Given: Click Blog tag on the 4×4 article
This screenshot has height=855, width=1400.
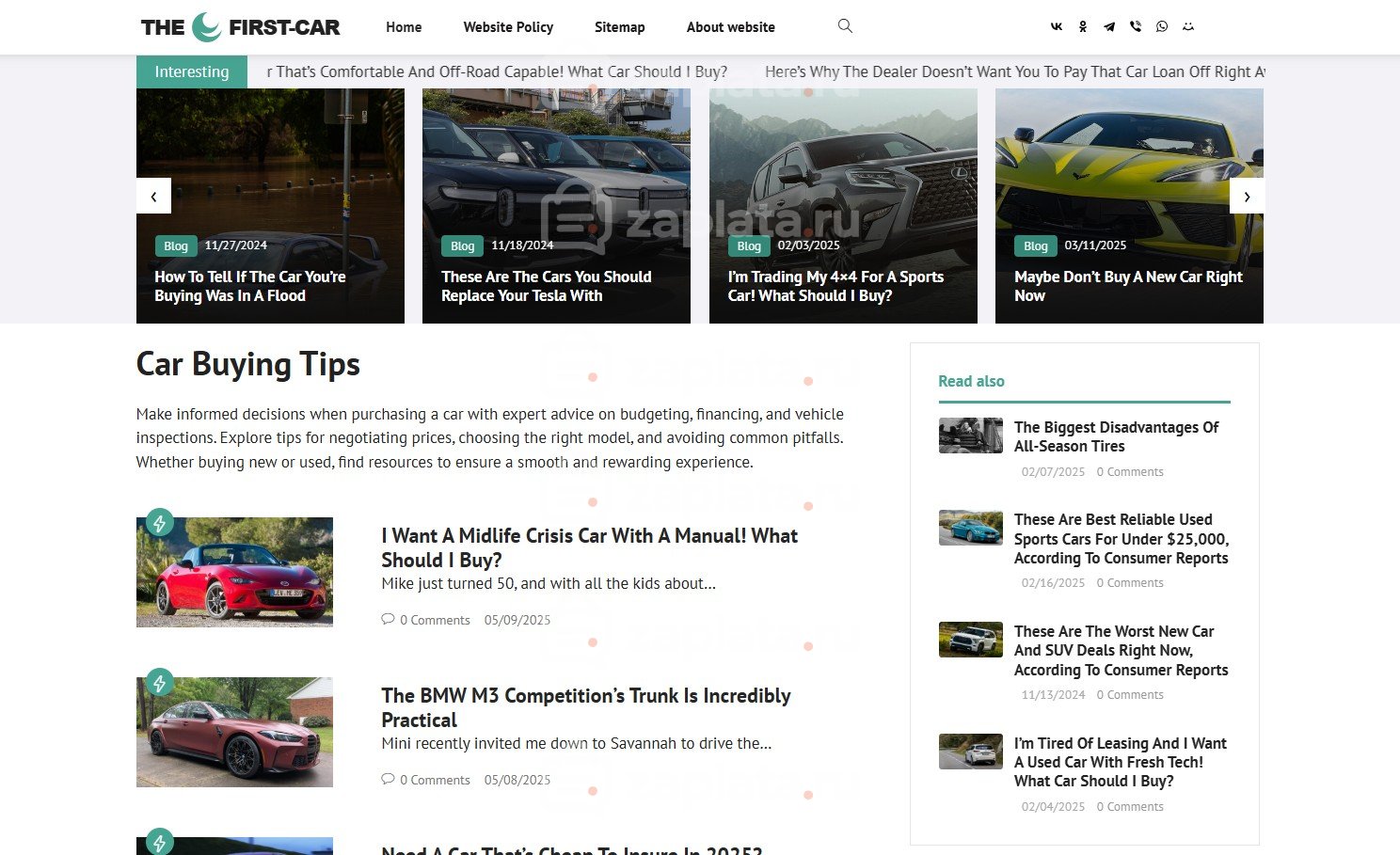Looking at the screenshot, I should (749, 246).
